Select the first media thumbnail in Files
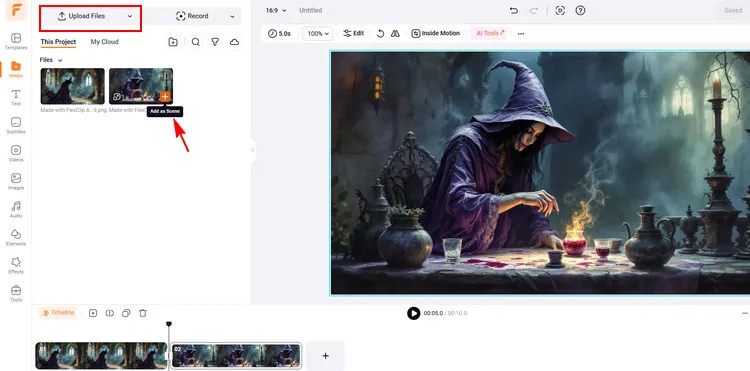Viewport: 750px width, 371px height. (x=73, y=86)
